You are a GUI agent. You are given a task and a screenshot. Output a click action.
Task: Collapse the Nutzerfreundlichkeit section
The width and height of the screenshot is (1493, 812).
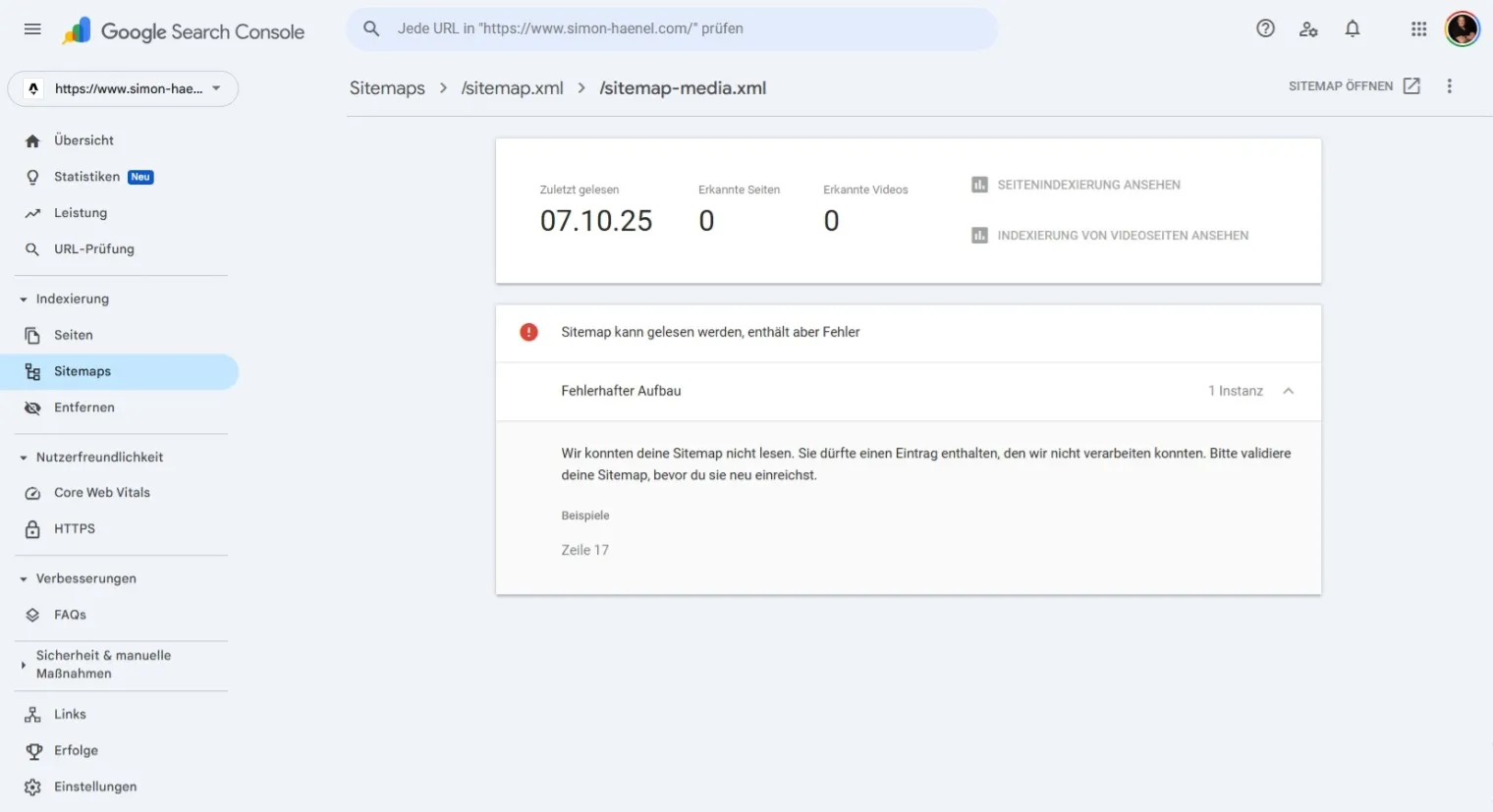point(24,458)
